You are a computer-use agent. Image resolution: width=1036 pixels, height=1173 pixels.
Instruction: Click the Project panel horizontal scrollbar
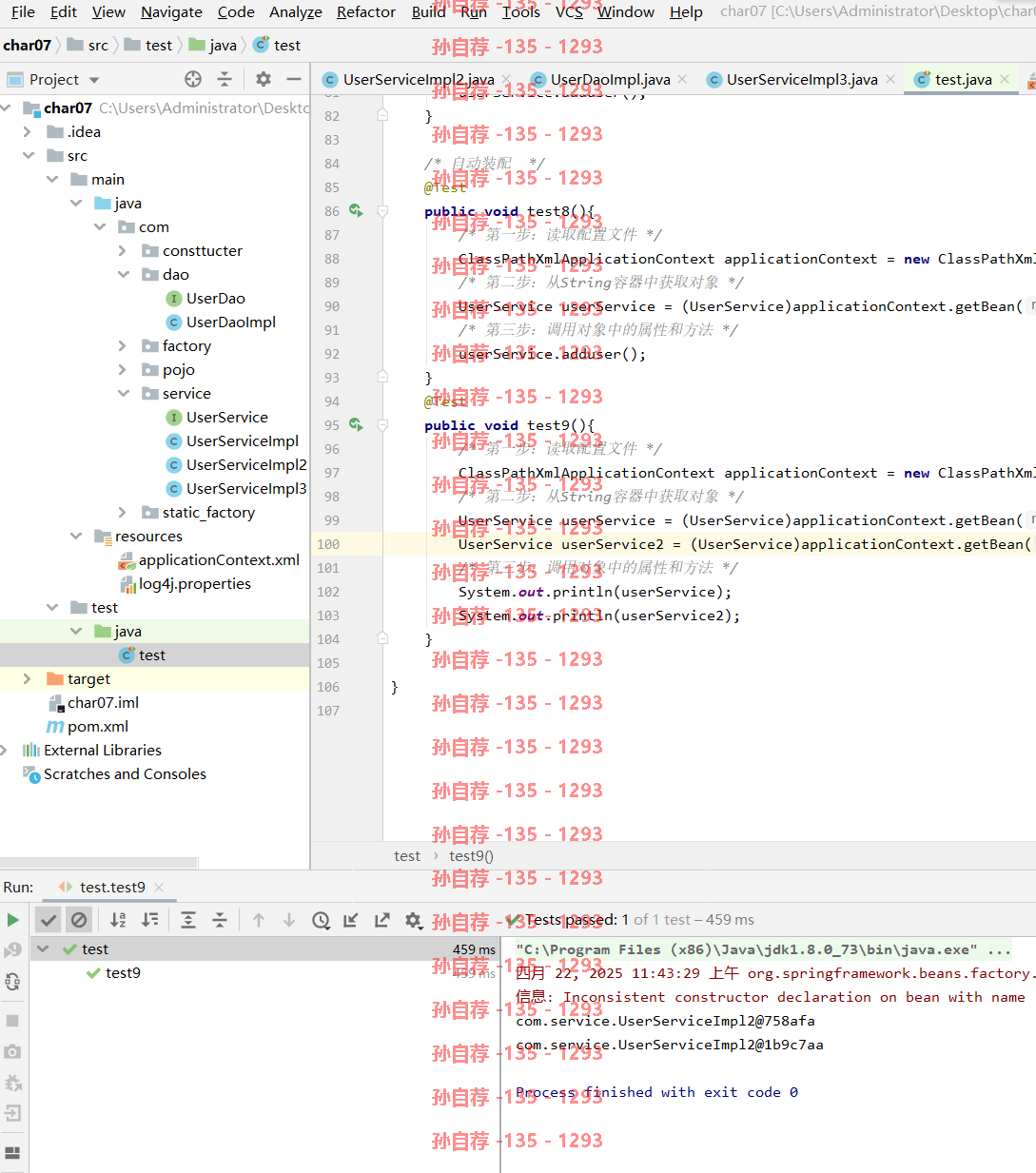pyautogui.click(x=99, y=863)
